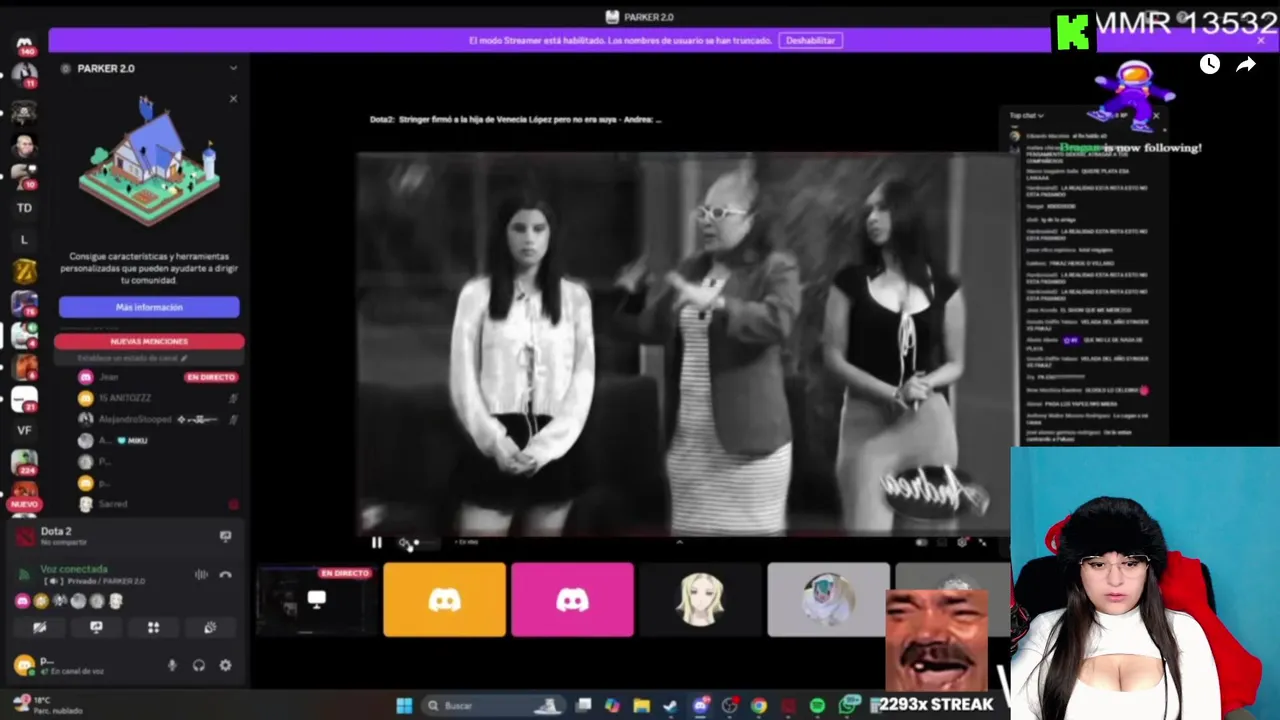Select the pink Discord avatar tile
1280x720 pixels.
click(x=572, y=599)
